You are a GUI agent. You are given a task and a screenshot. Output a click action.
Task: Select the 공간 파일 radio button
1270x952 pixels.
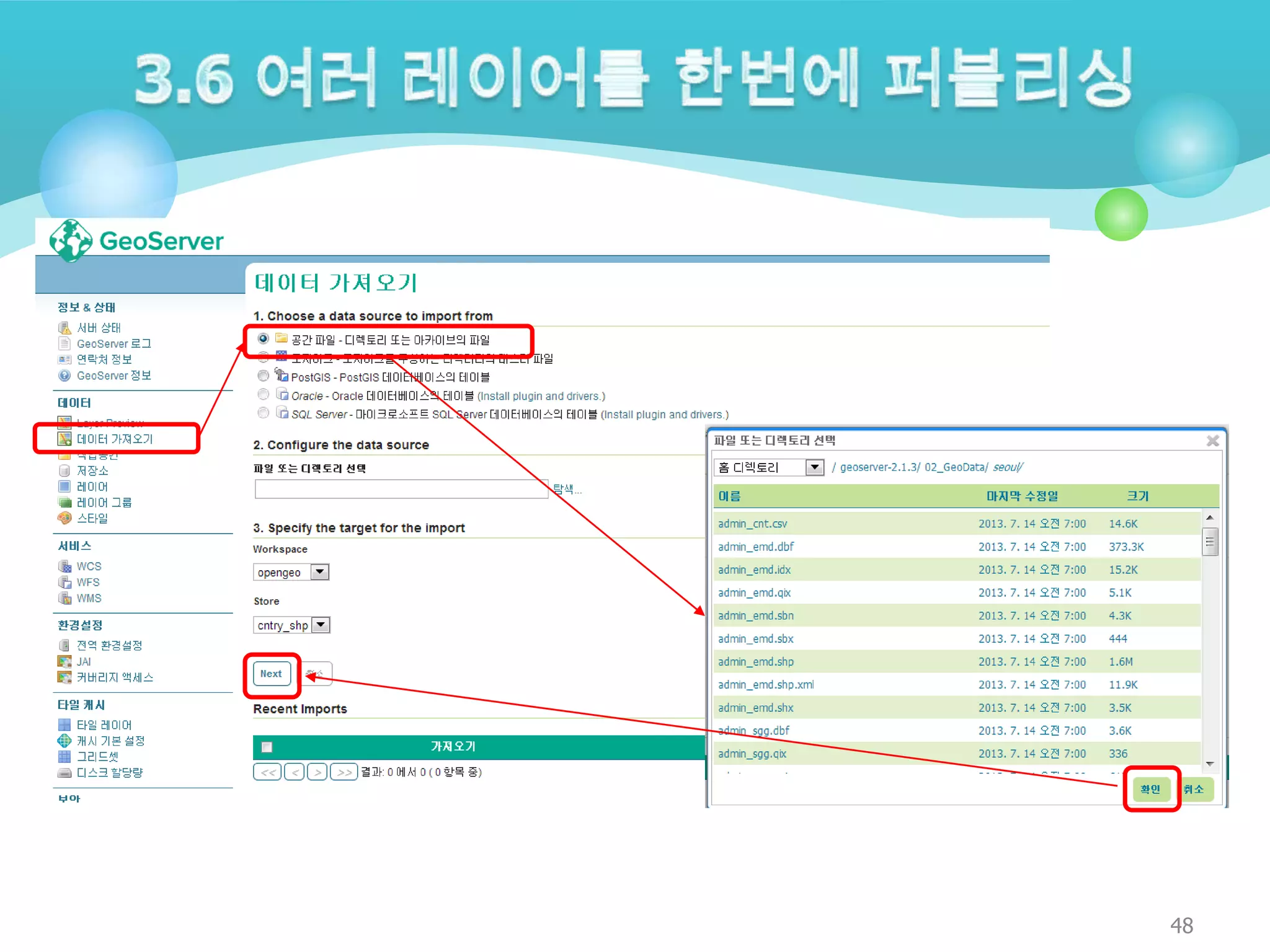pos(264,338)
